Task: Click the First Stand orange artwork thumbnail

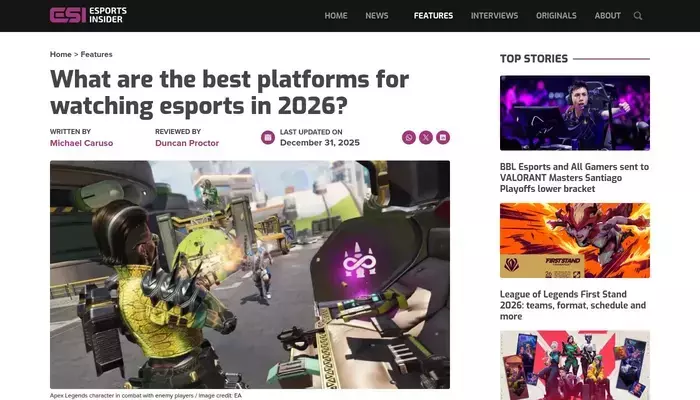Action: [575, 241]
